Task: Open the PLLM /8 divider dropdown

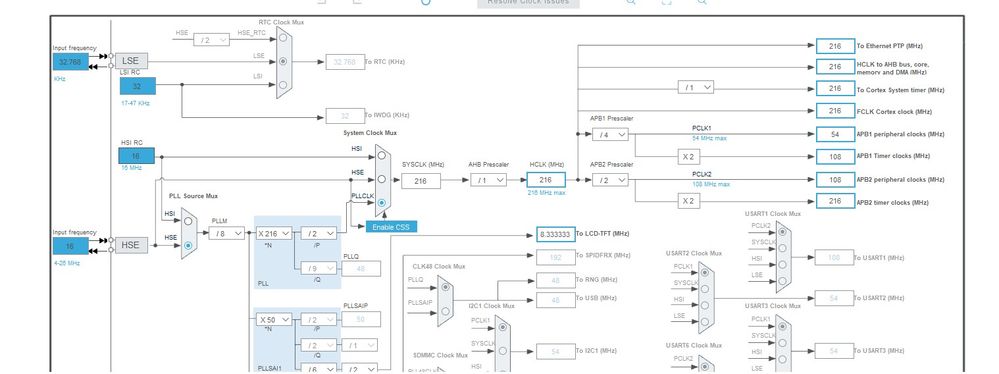Action: (x=227, y=233)
